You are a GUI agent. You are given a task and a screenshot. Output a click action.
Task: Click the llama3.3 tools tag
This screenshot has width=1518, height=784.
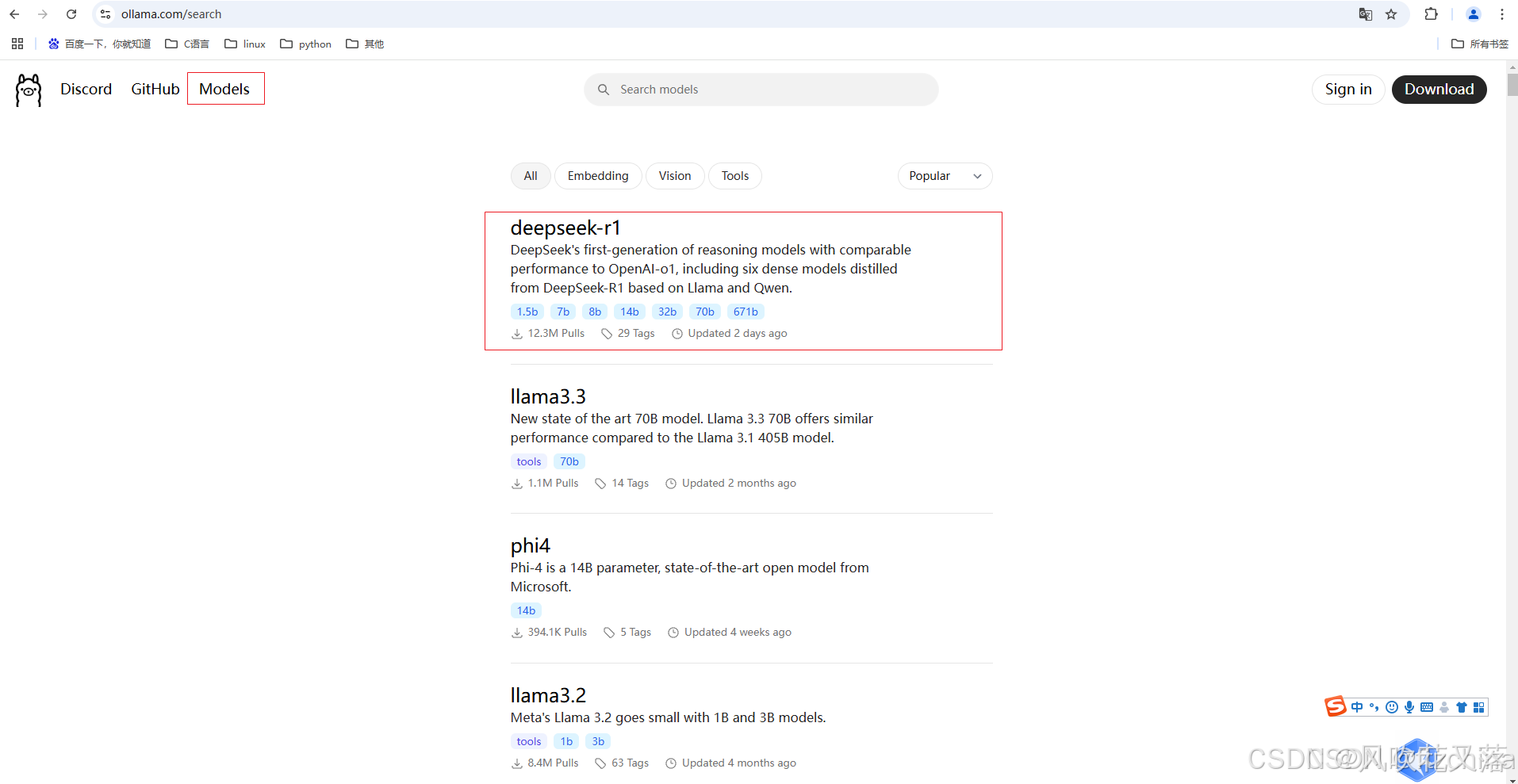point(529,461)
